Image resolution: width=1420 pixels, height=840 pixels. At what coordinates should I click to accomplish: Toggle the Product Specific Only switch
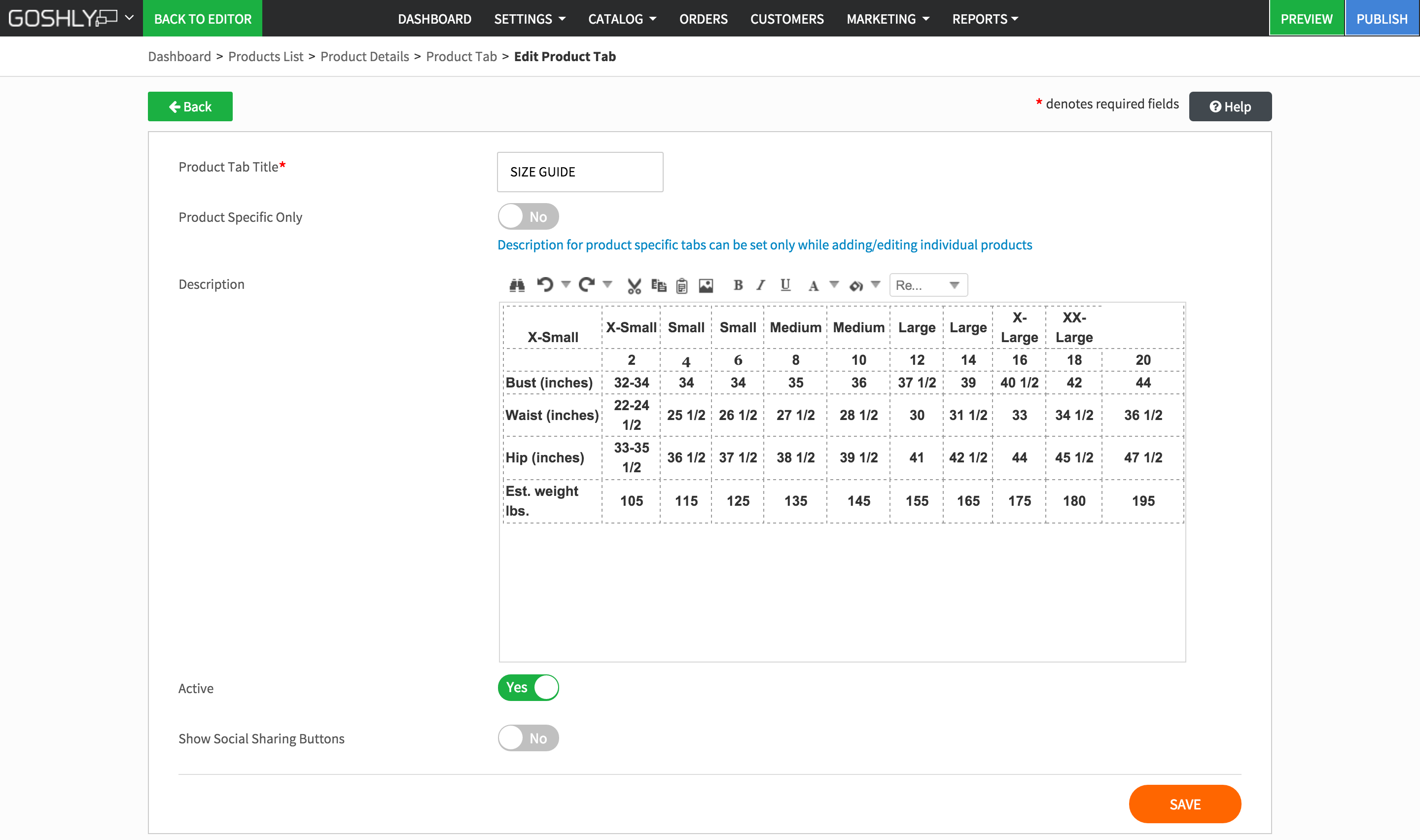(528, 217)
